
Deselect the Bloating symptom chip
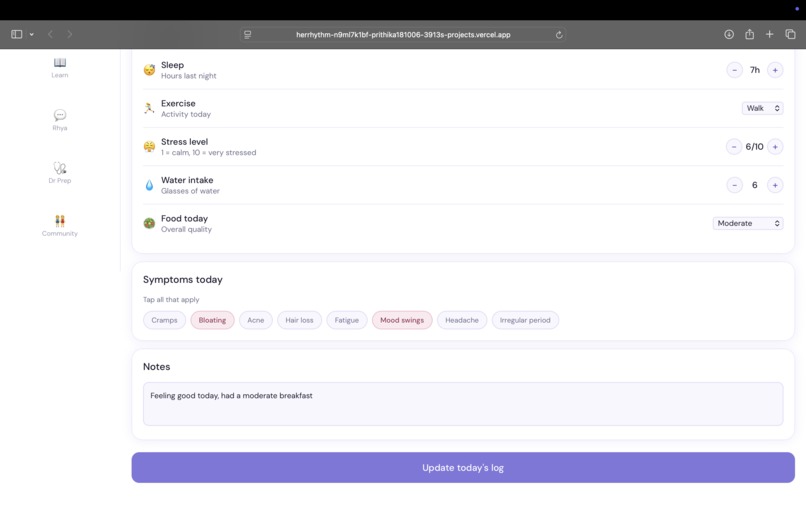(x=212, y=320)
